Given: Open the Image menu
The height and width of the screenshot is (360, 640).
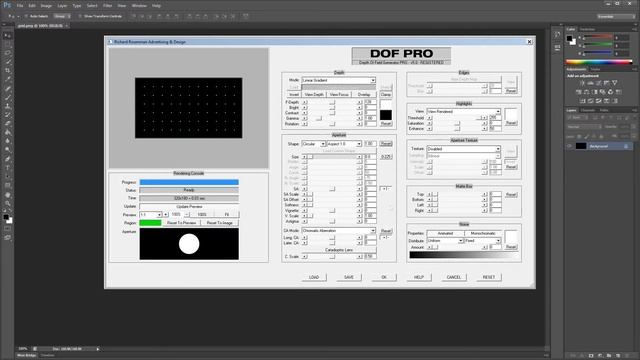Looking at the screenshot, I should pyautogui.click(x=46, y=6).
